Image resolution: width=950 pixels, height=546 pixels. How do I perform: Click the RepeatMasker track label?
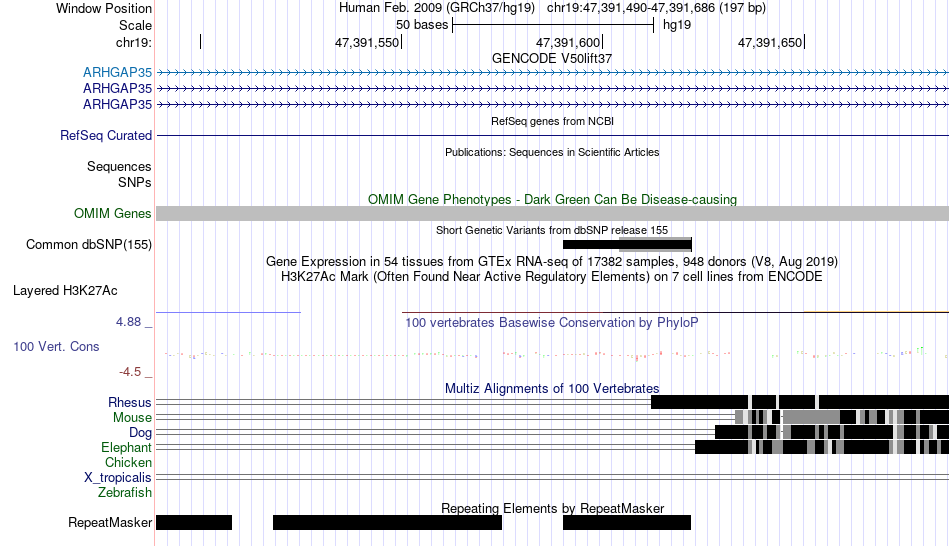(110, 522)
